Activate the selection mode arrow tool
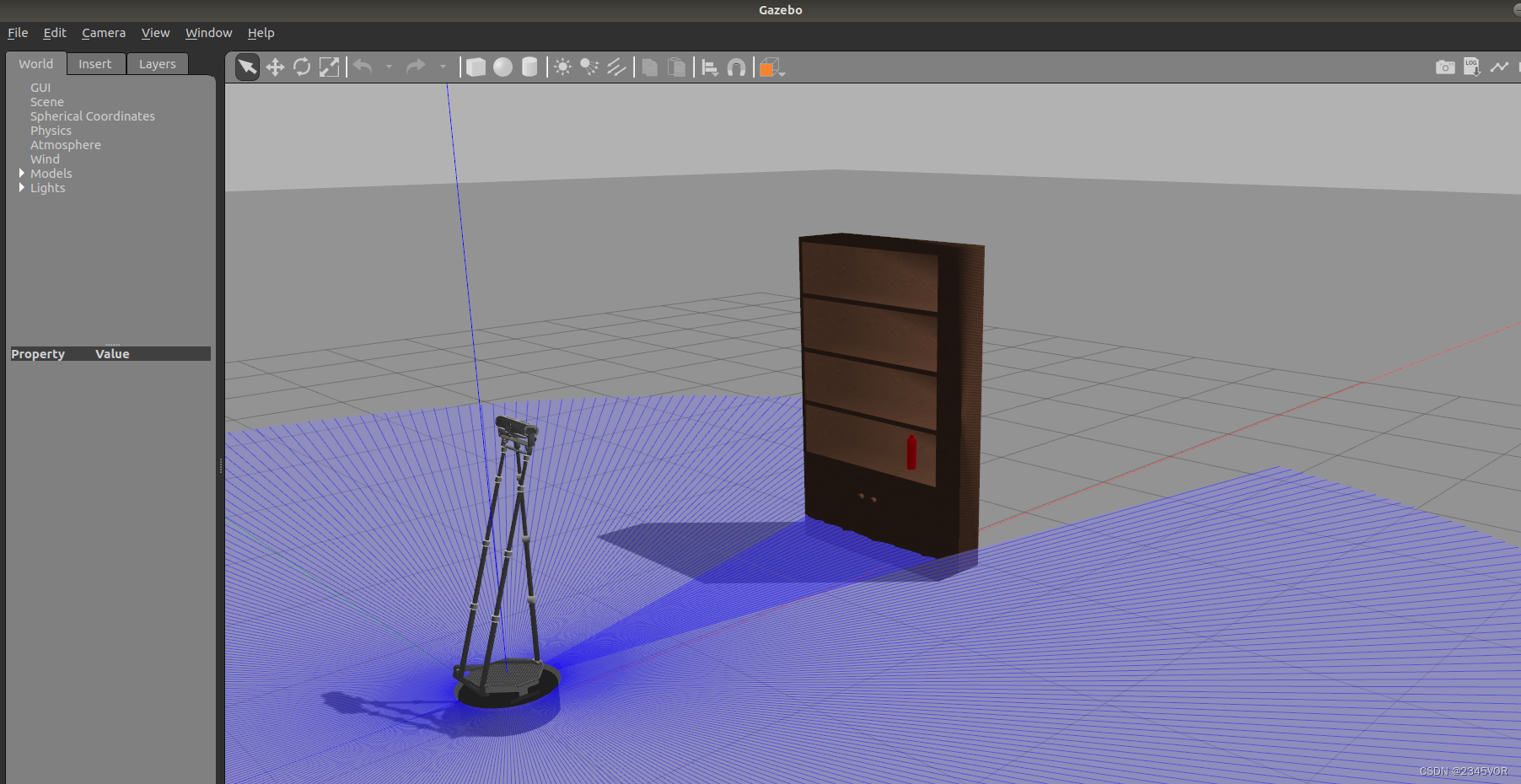The image size is (1521, 784). [x=247, y=67]
